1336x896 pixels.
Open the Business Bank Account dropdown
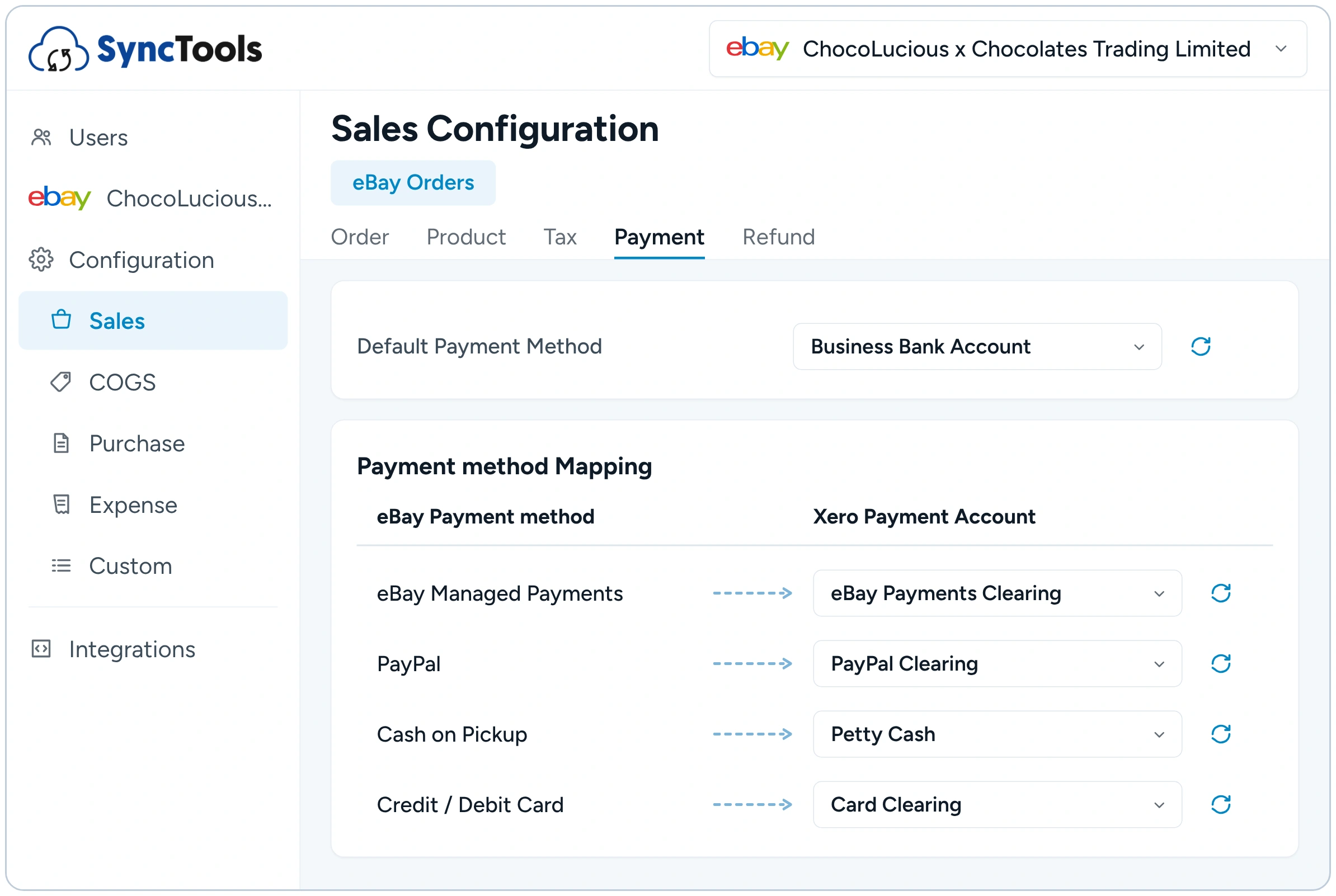pos(977,347)
